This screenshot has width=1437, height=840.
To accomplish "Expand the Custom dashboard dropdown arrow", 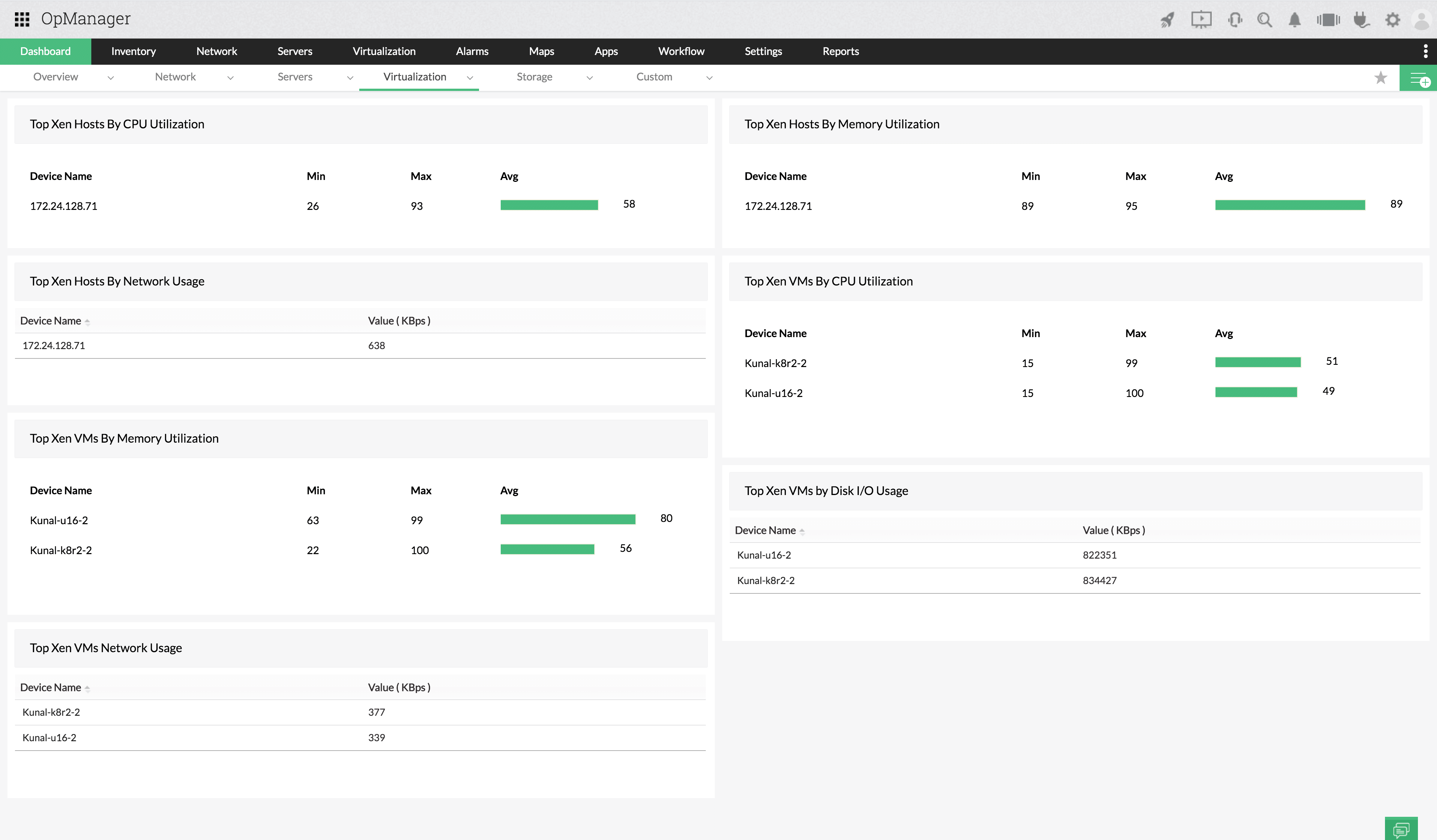I will (x=710, y=77).
